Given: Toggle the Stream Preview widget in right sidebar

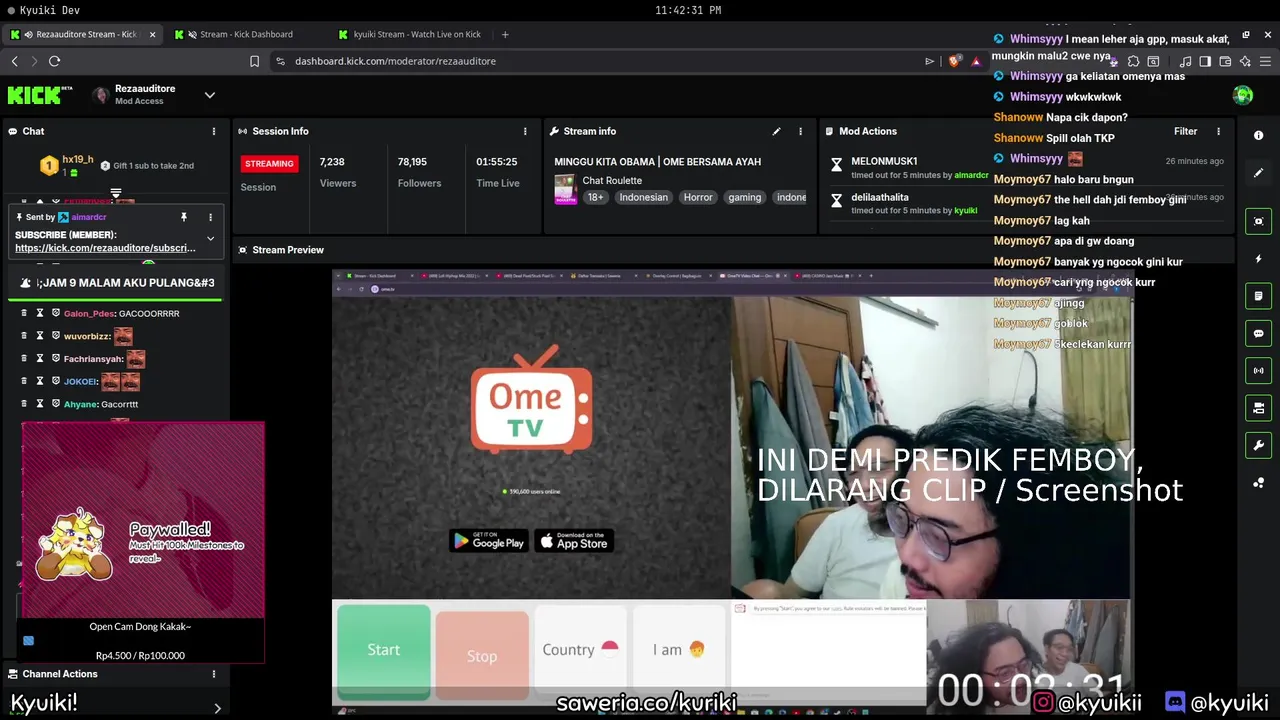Looking at the screenshot, I should click(1258, 221).
